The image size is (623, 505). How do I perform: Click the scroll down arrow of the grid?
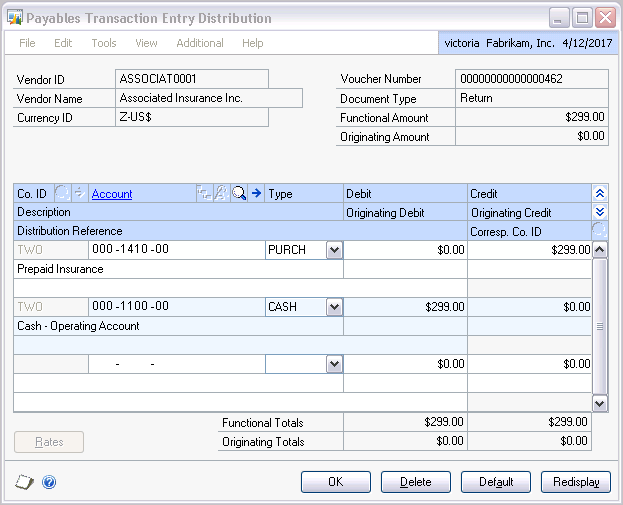(600, 402)
